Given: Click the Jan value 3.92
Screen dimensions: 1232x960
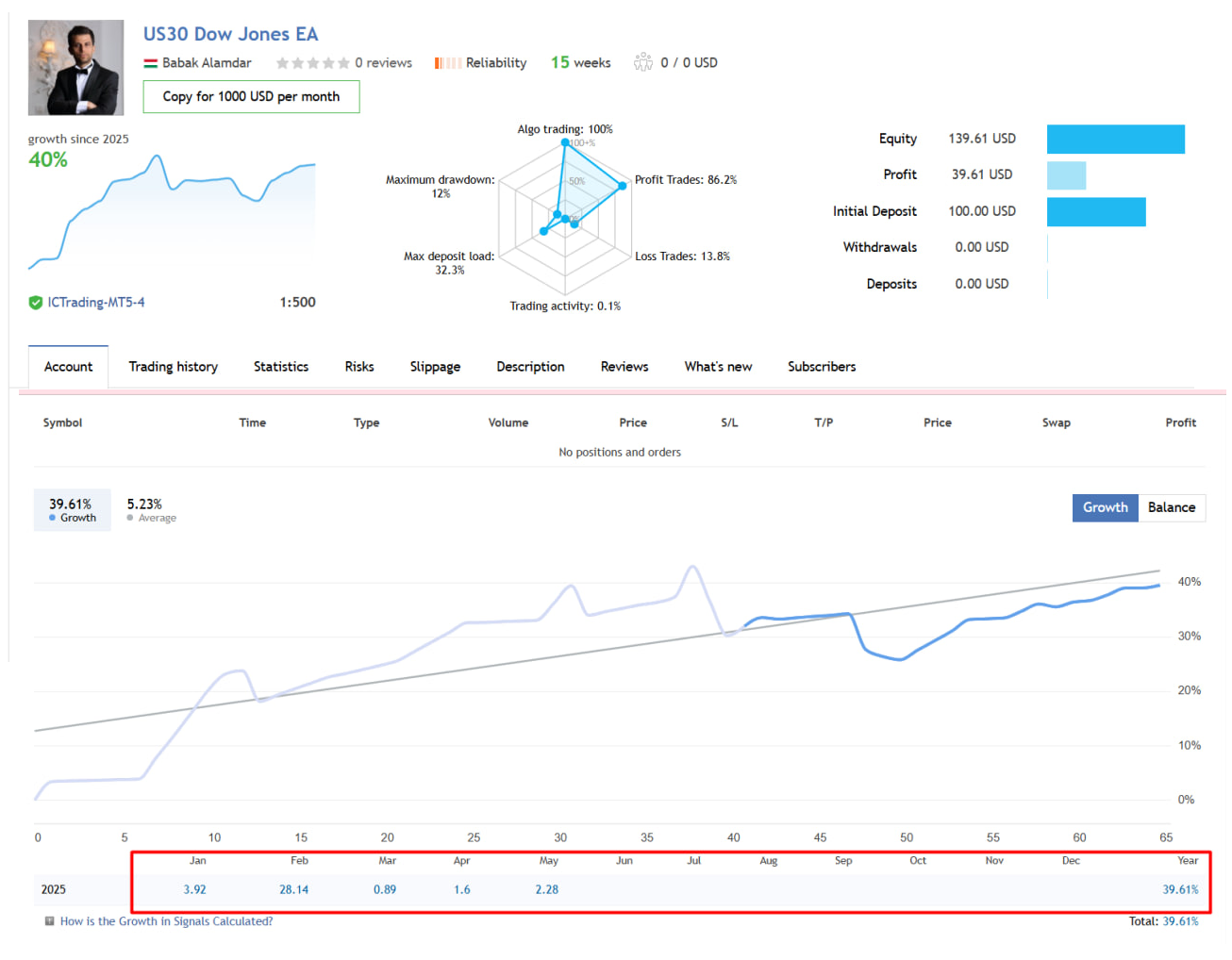Looking at the screenshot, I should (194, 889).
